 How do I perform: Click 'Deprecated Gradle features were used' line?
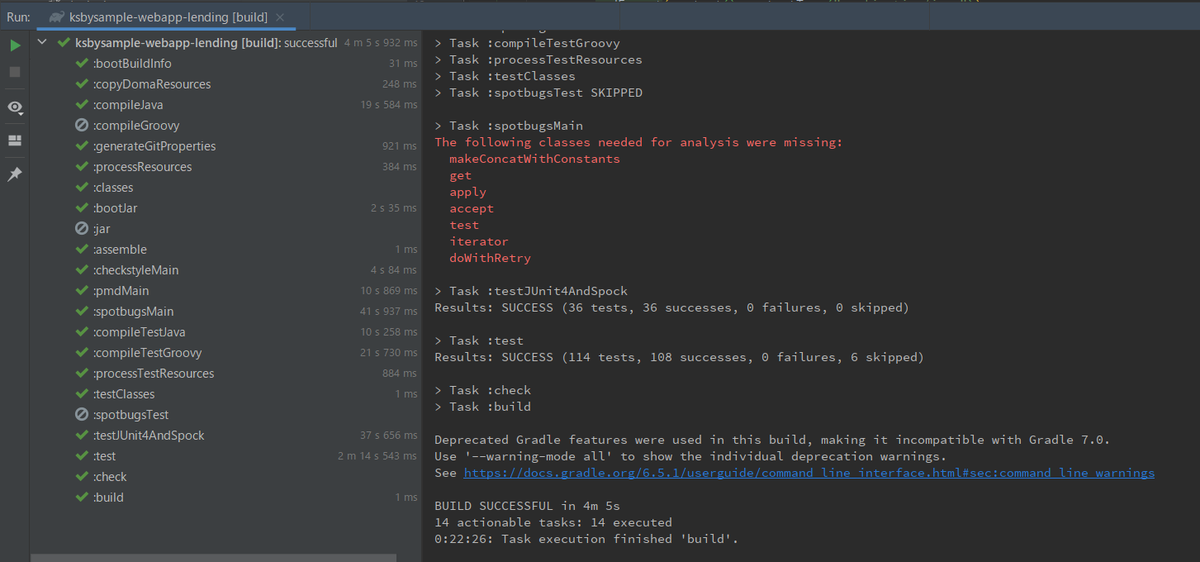tap(772, 440)
